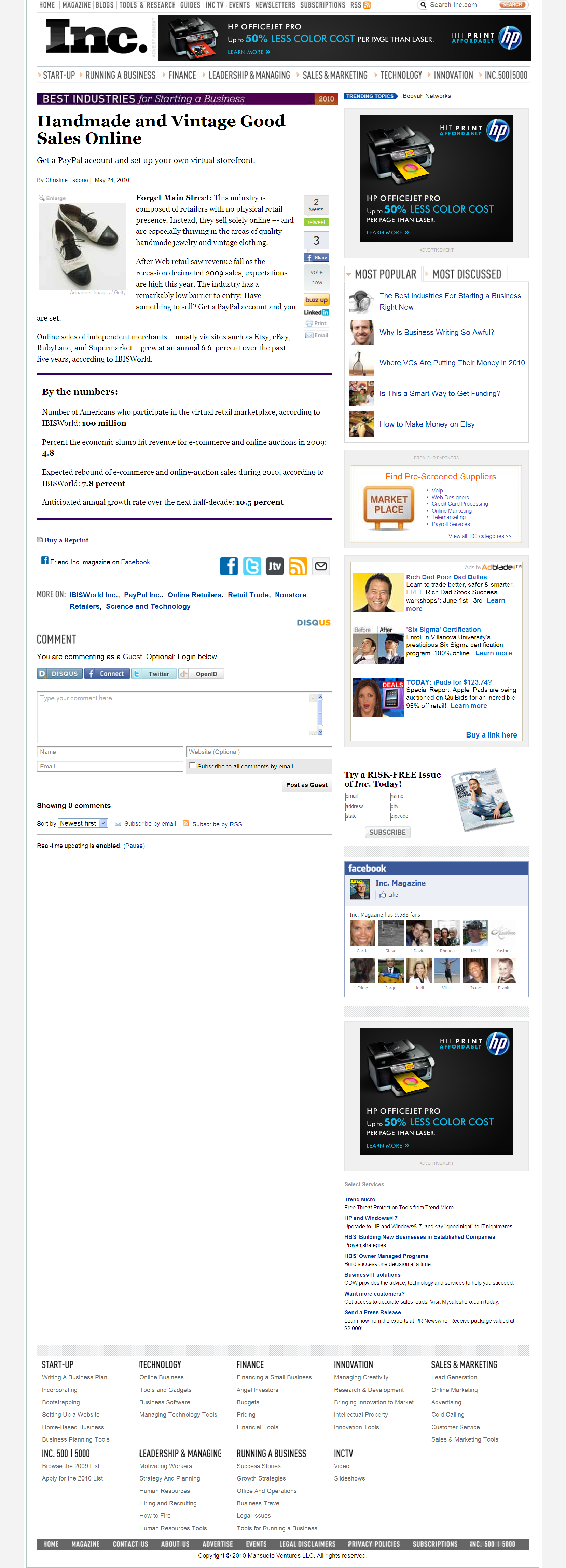Open the Sales & Marketing menu
This screenshot has width=566, height=1568.
(x=335, y=76)
